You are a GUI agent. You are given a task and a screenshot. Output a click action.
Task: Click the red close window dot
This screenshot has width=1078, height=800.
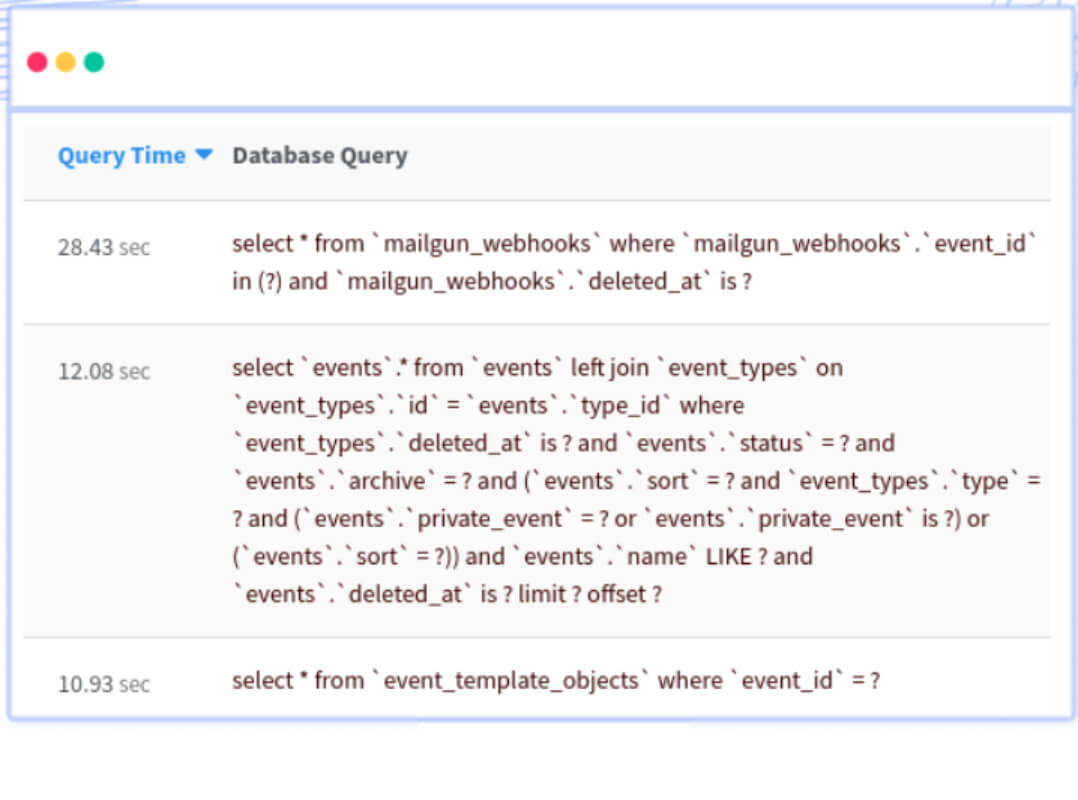pyautogui.click(x=37, y=63)
